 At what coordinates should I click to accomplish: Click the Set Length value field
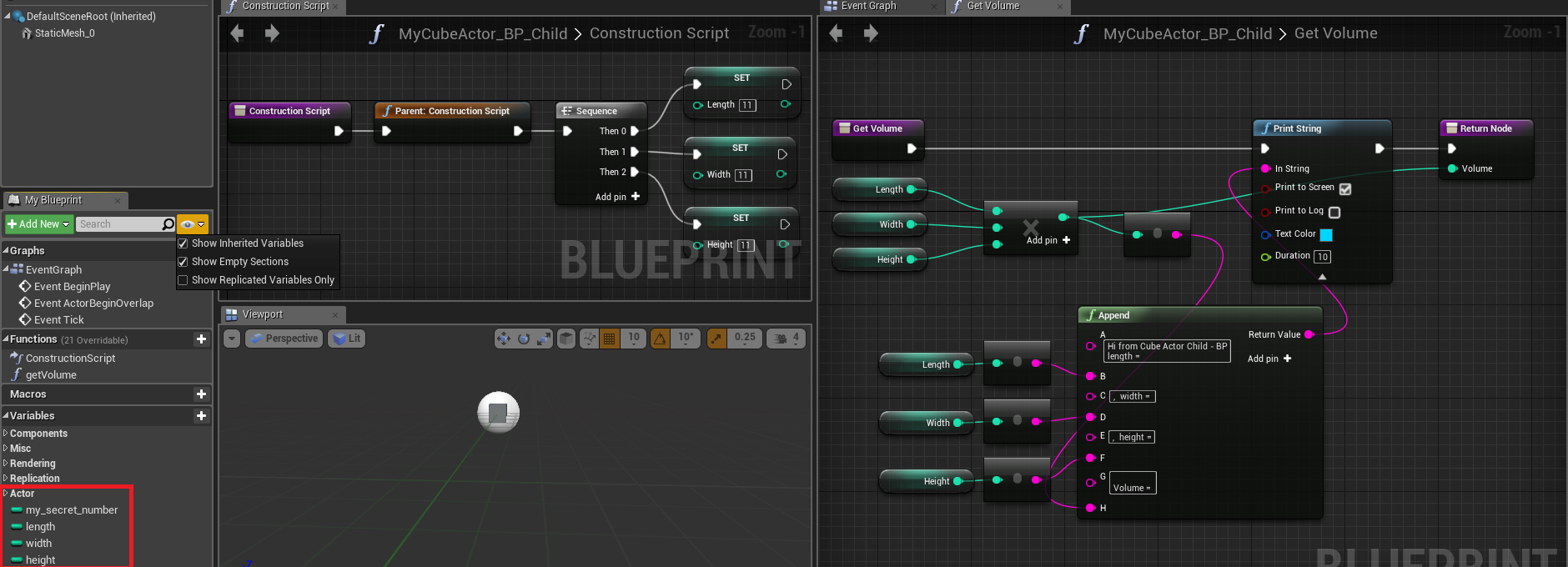tap(747, 105)
